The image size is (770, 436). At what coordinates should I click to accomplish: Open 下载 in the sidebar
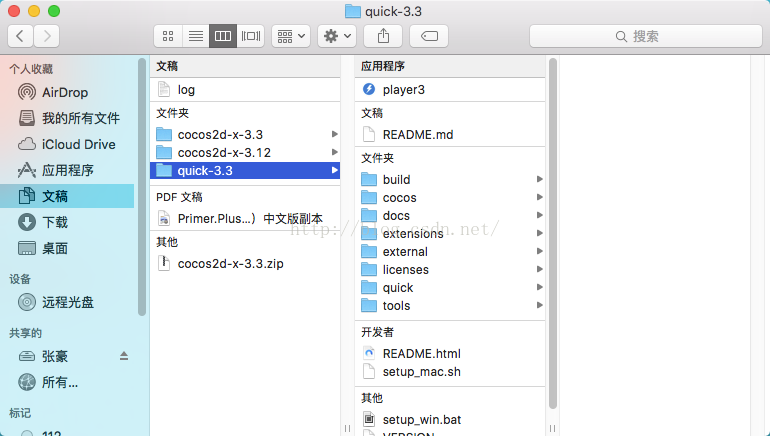[x=67, y=222]
